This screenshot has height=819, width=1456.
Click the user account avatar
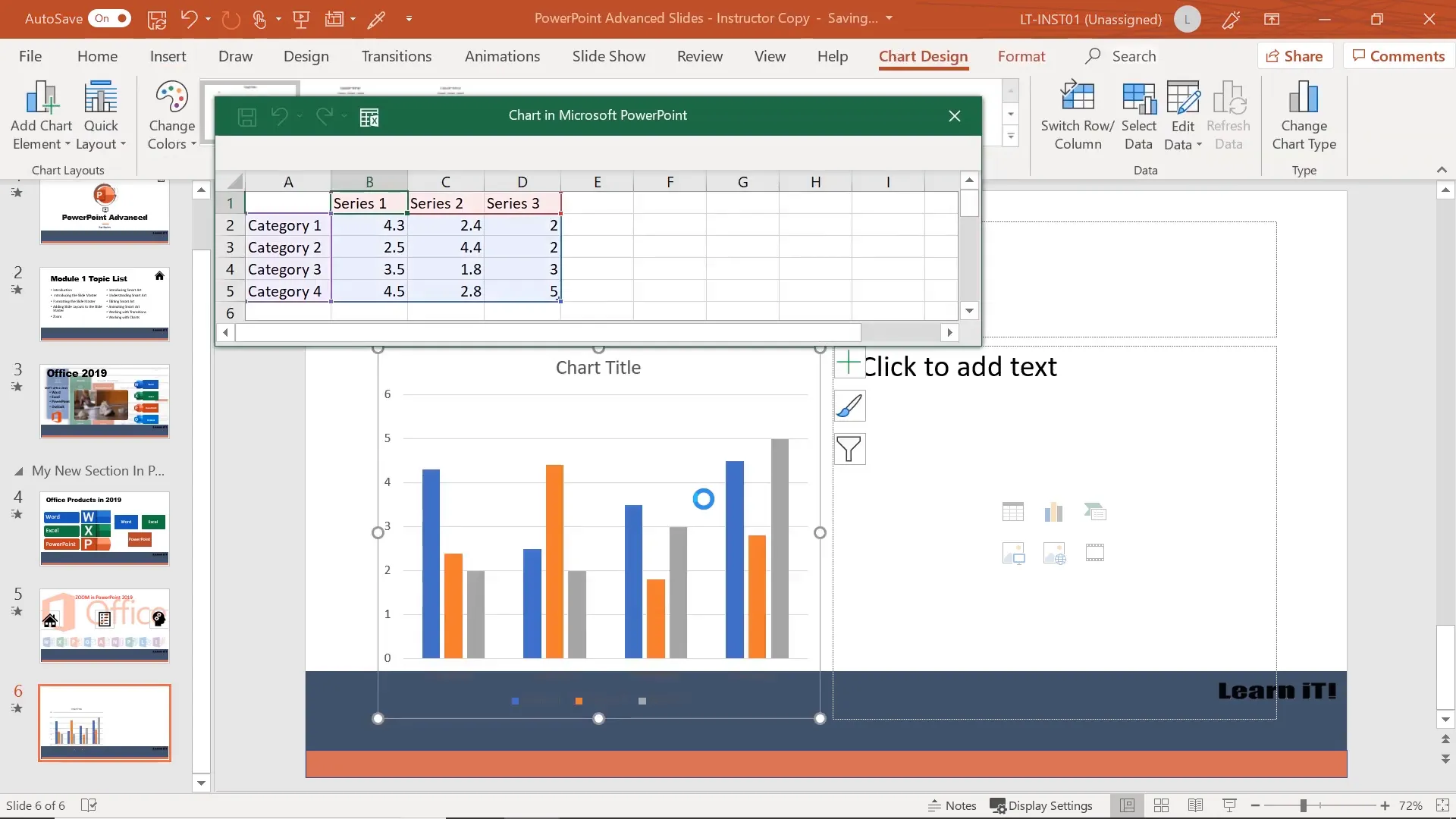[x=1187, y=19]
